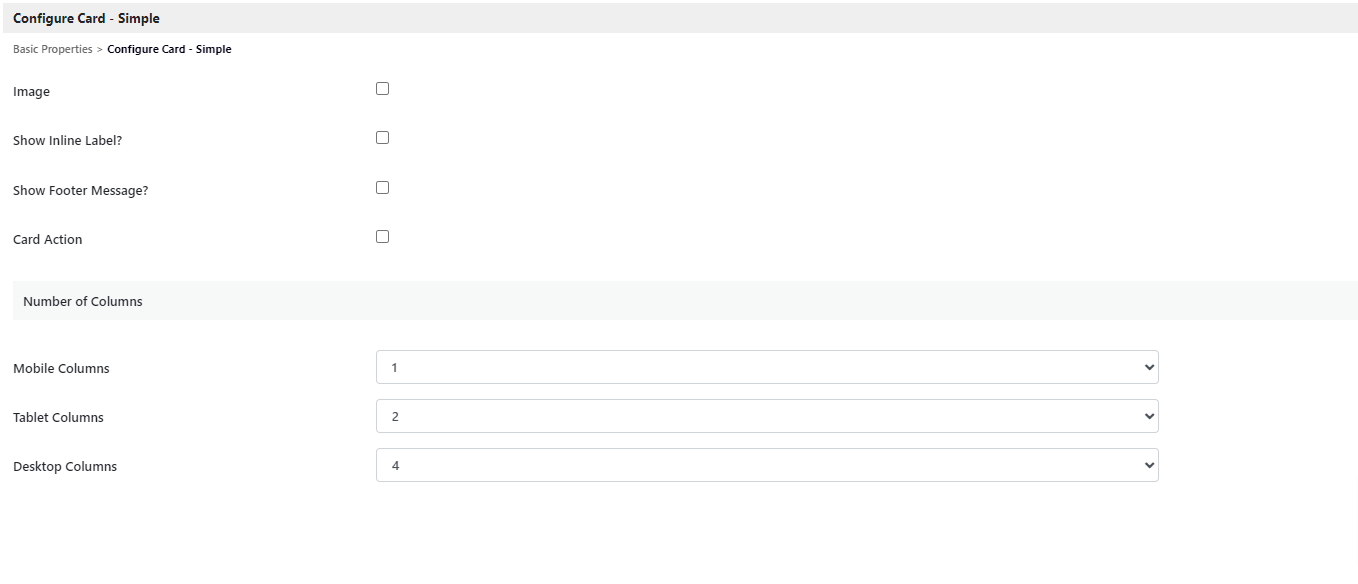Screen dimensions: 1358x584
Task: Click the Number of Columns section header
Action: 83,301
